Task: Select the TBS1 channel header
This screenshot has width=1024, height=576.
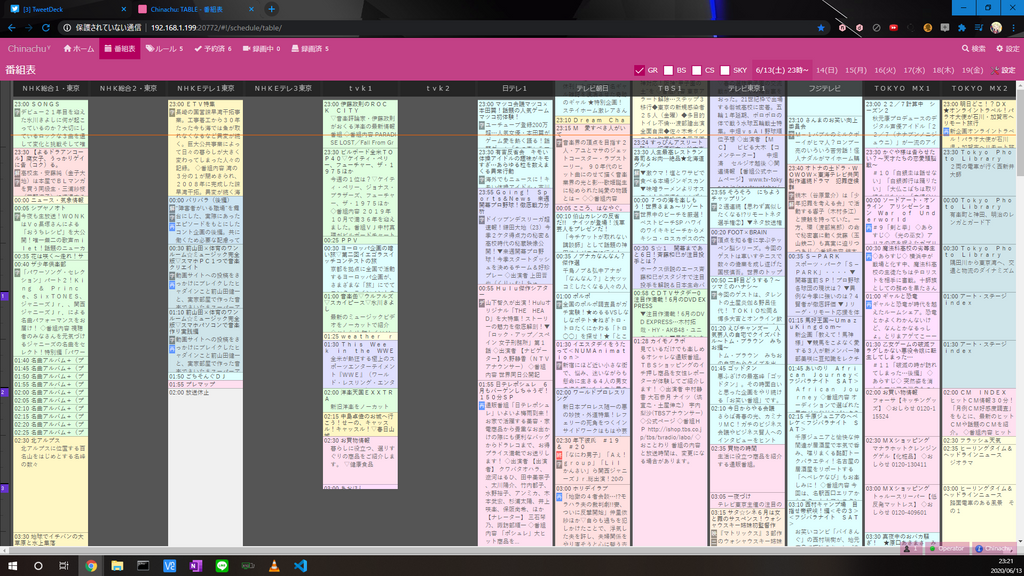Action: (x=670, y=88)
